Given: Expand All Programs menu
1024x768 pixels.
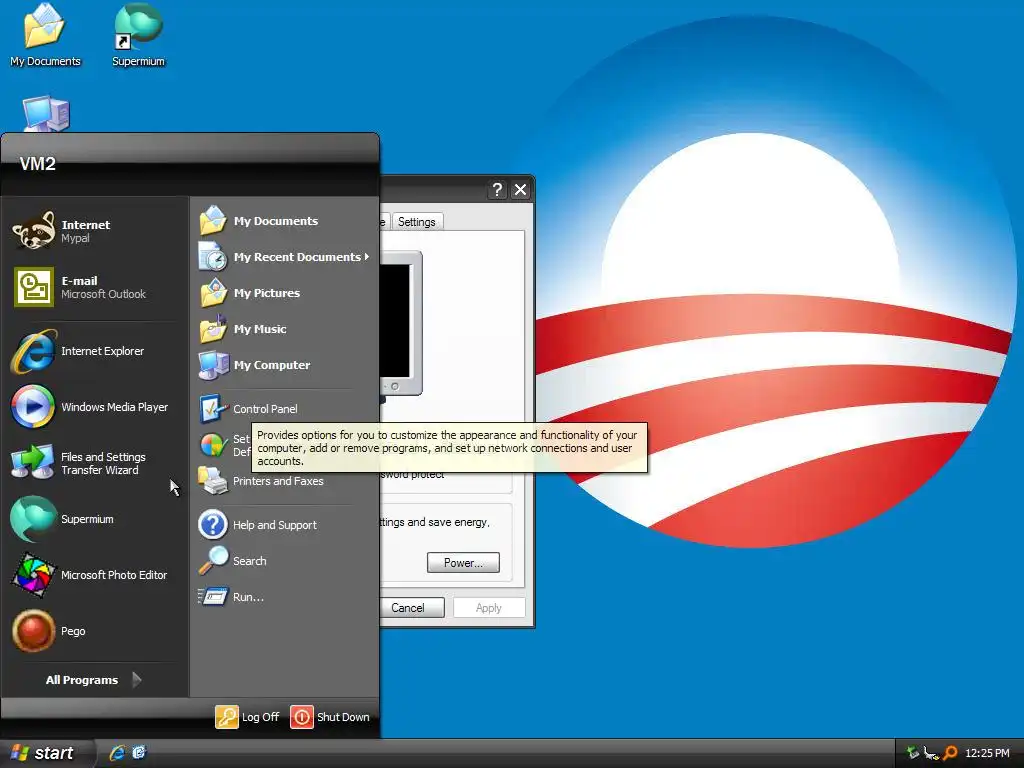Looking at the screenshot, I should point(94,680).
